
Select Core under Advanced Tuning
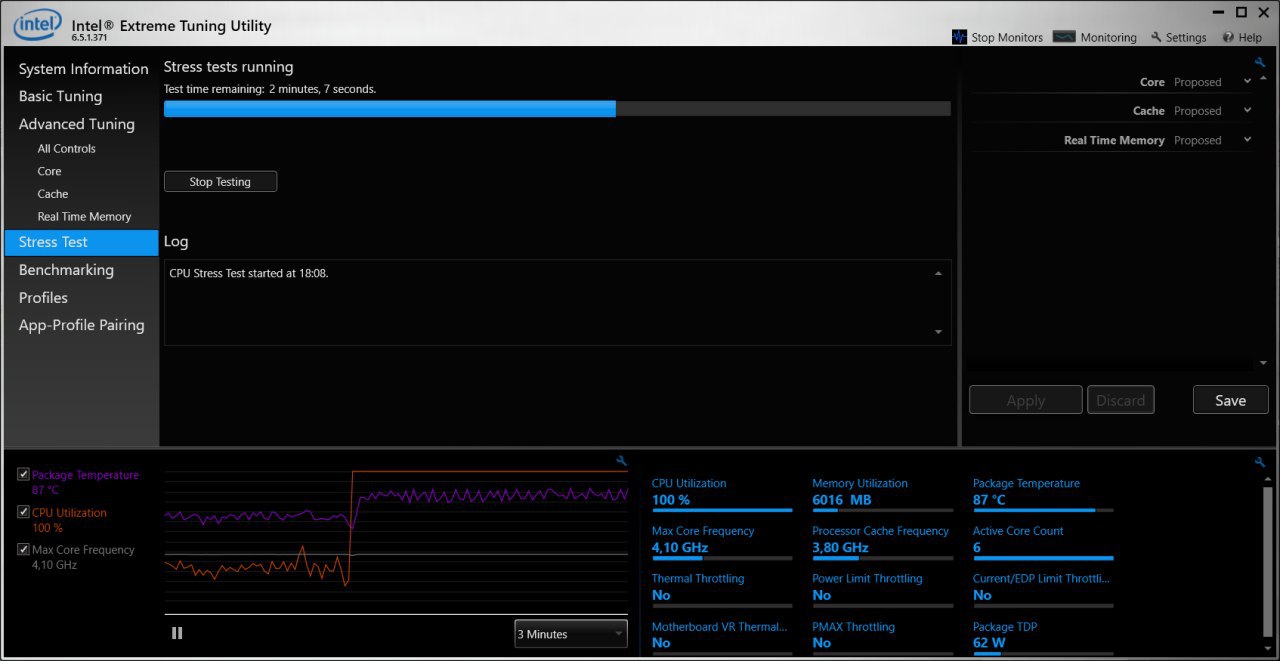point(49,171)
